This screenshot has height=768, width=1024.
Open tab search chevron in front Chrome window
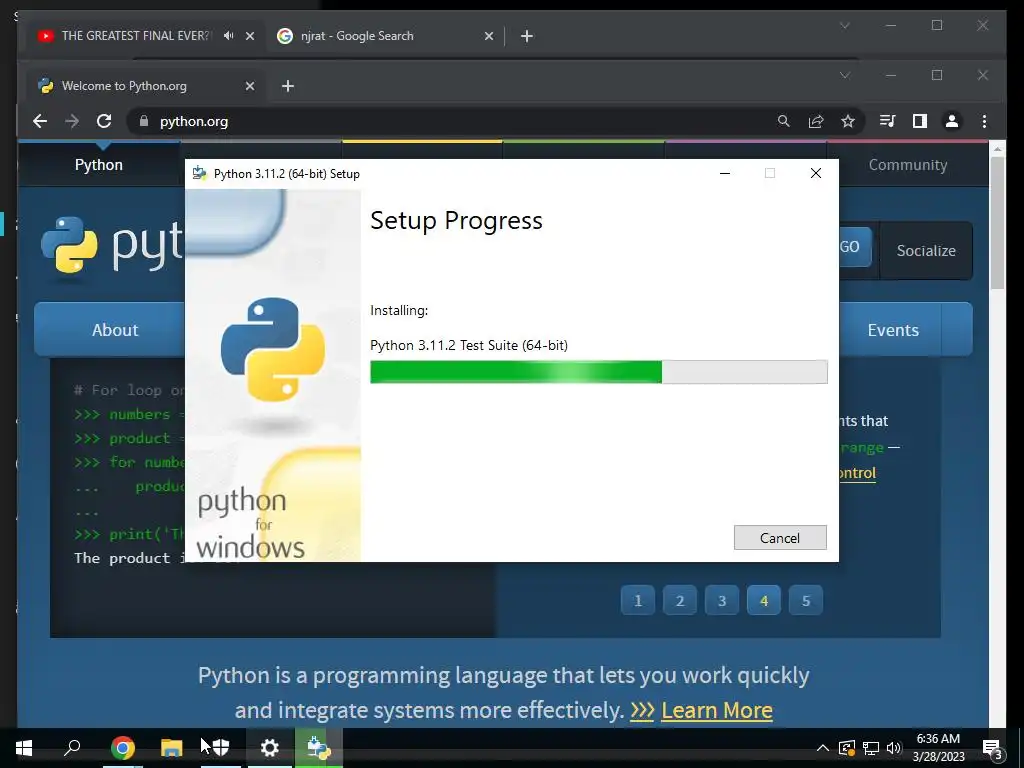tap(844, 75)
